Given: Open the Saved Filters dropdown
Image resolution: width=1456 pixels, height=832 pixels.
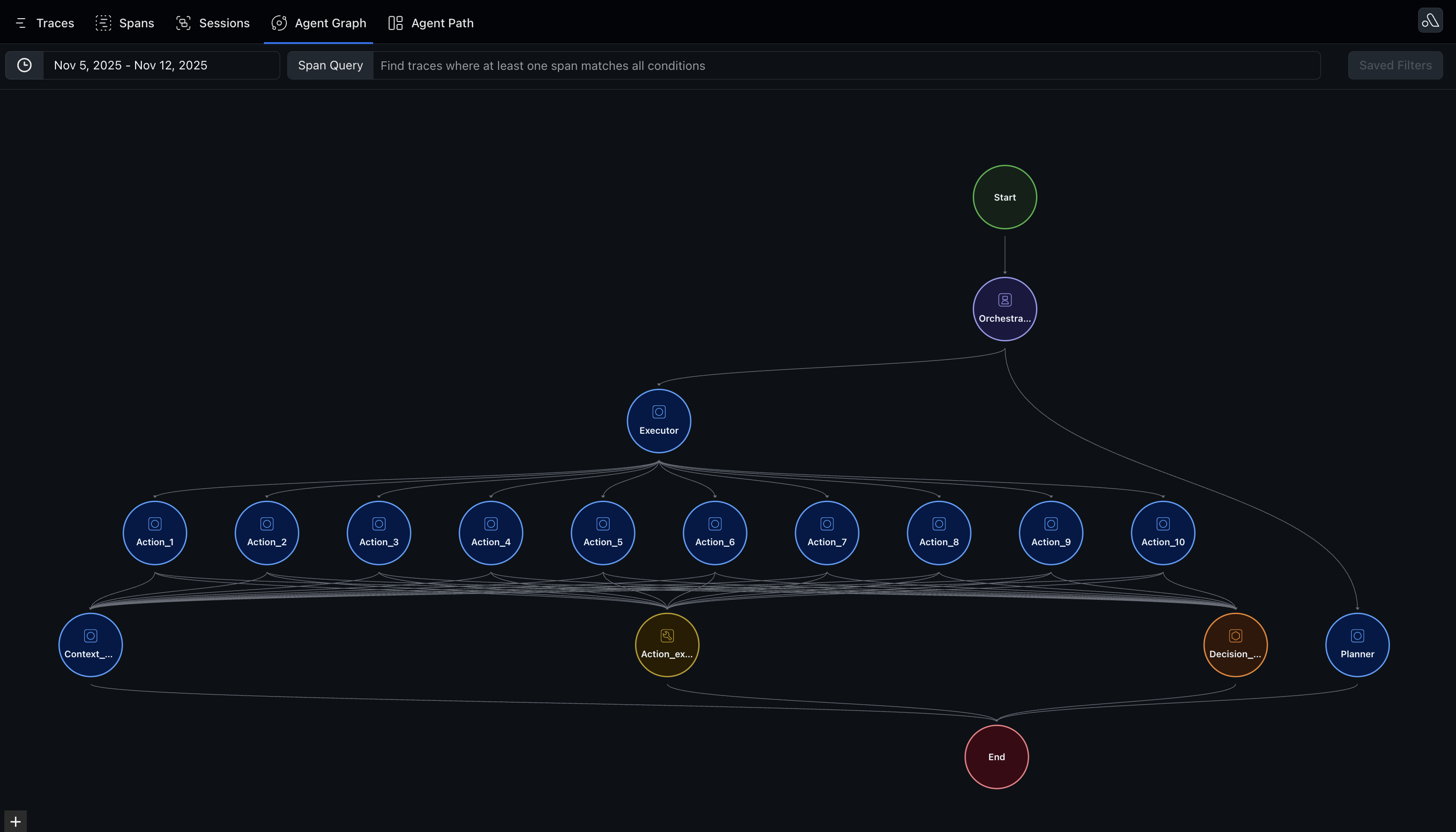Looking at the screenshot, I should 1395,65.
